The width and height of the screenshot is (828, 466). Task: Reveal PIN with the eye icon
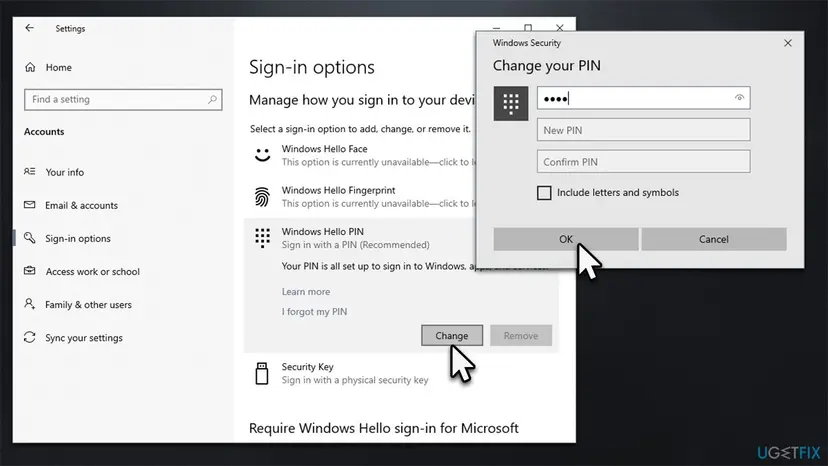(x=739, y=98)
